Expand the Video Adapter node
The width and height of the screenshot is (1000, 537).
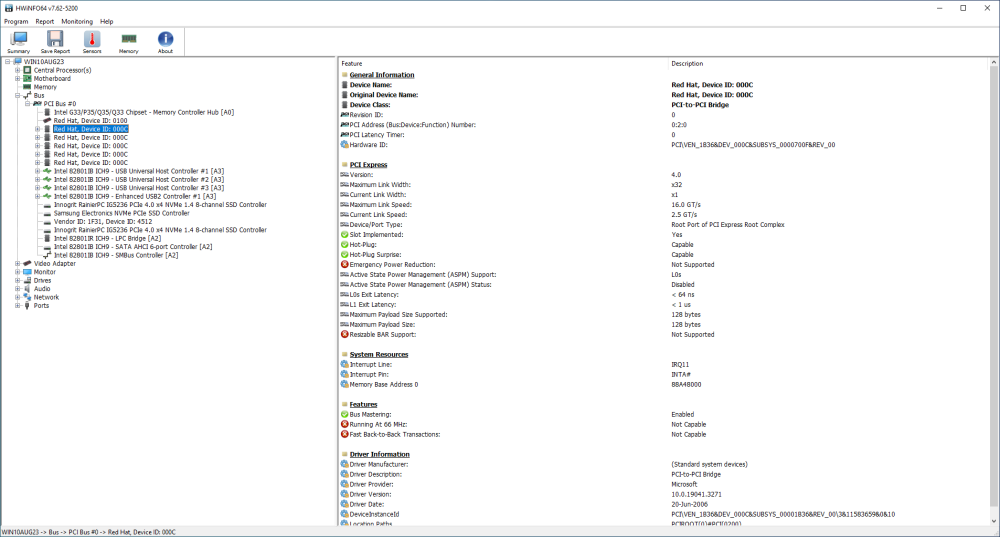18,263
